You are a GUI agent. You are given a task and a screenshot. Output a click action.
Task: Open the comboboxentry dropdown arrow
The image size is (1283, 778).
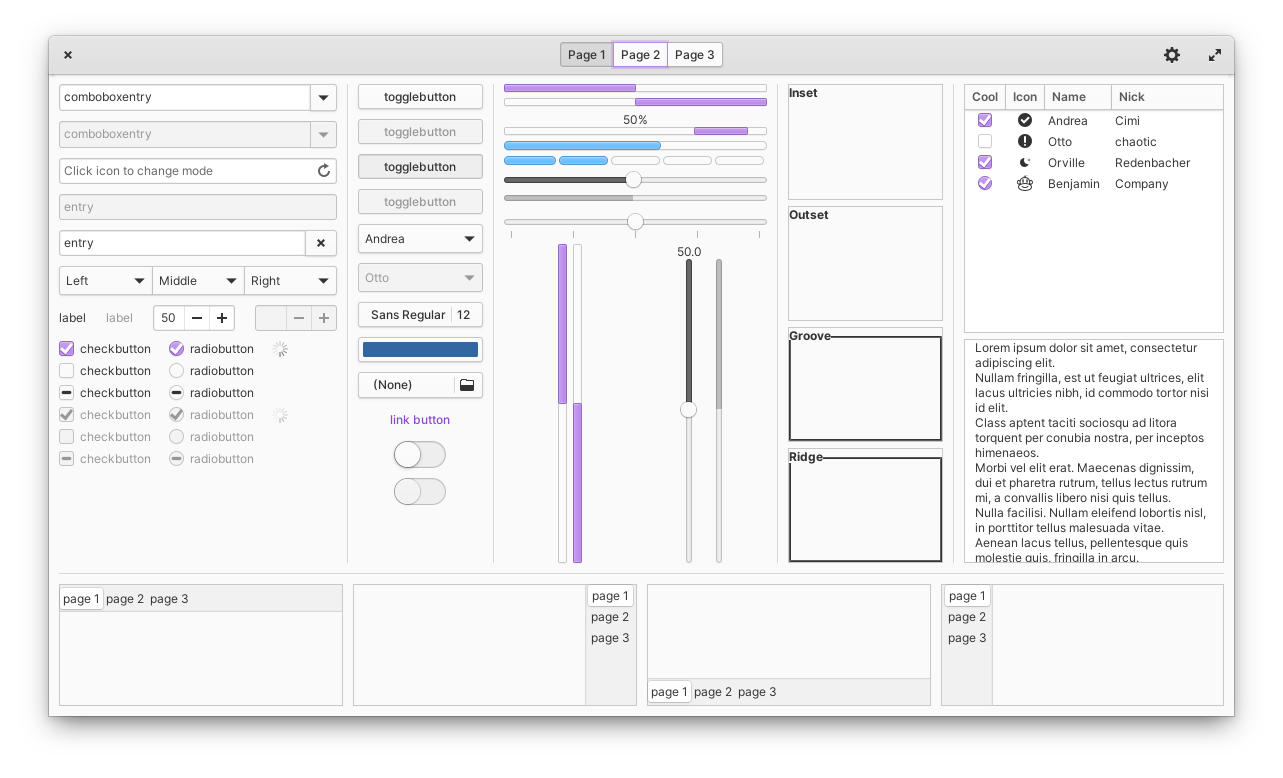click(324, 97)
